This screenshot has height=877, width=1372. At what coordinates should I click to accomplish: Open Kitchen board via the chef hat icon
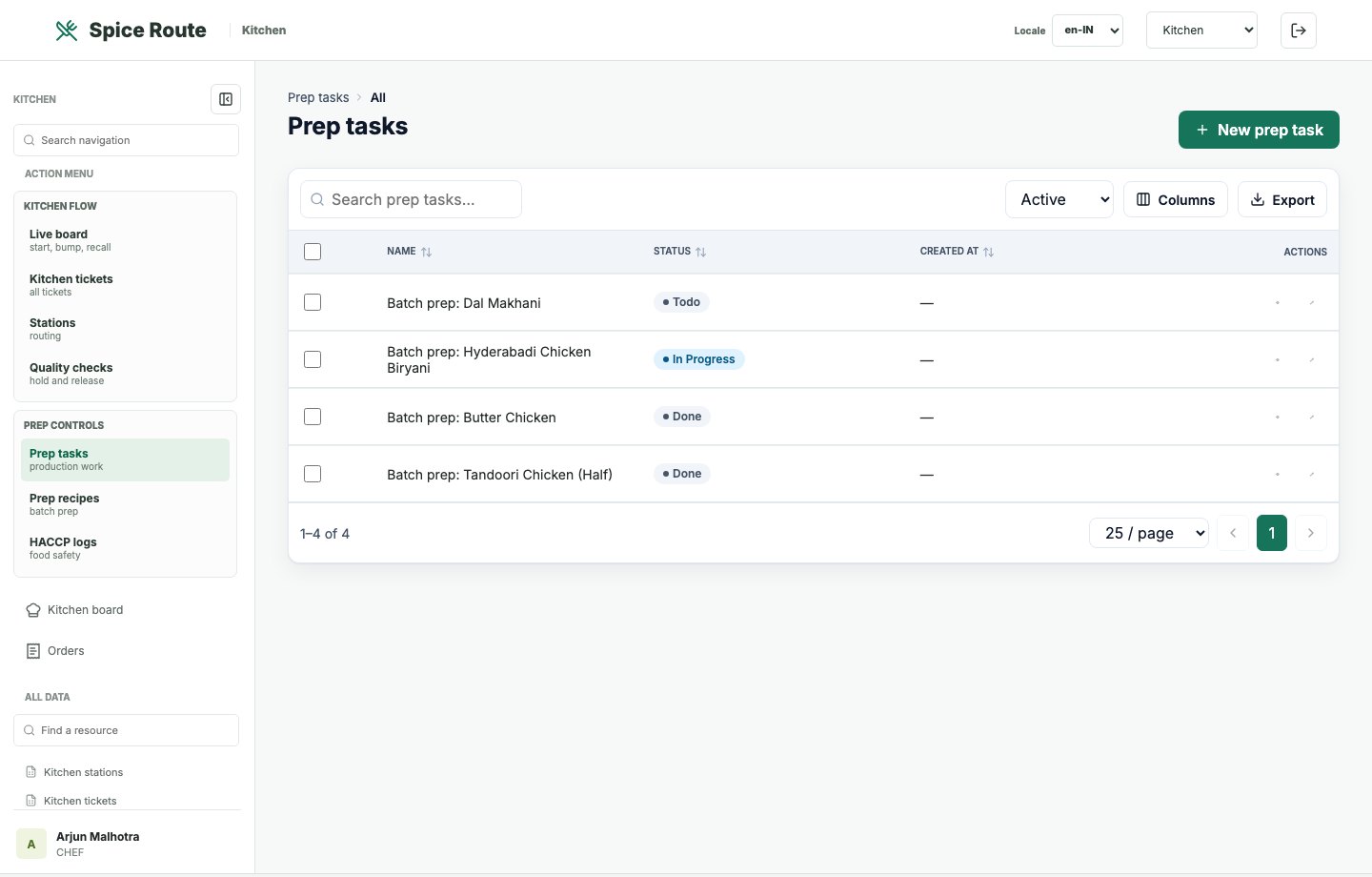tap(33, 610)
